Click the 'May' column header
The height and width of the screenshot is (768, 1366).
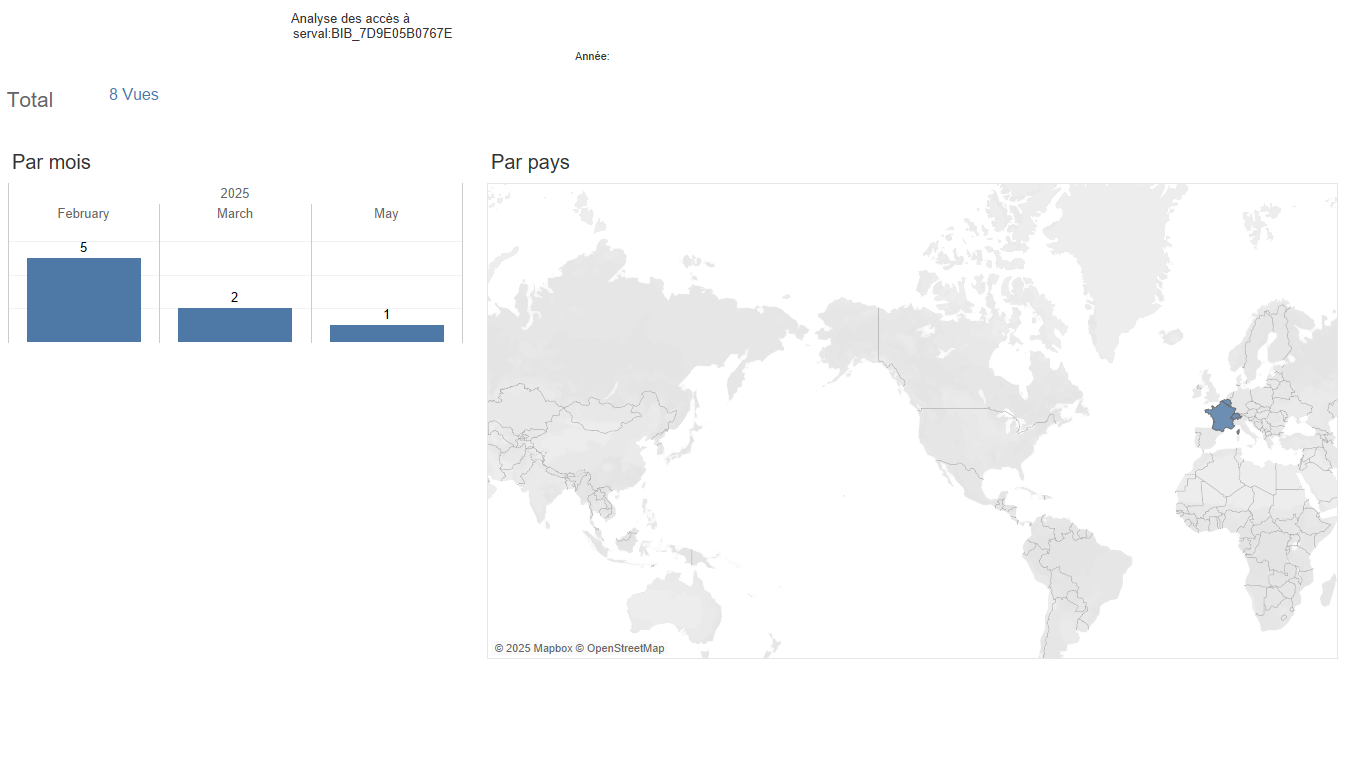(386, 214)
